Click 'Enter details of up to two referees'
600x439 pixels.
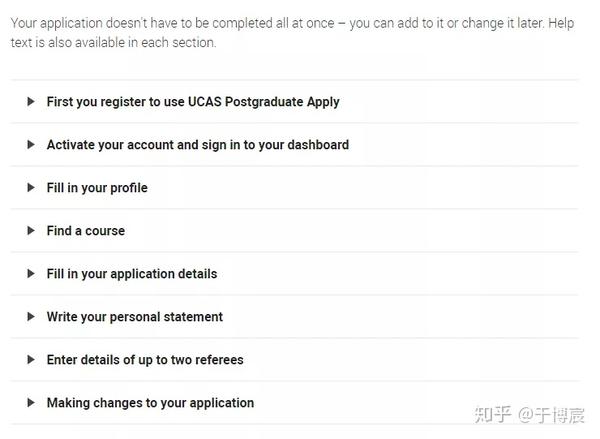point(145,360)
